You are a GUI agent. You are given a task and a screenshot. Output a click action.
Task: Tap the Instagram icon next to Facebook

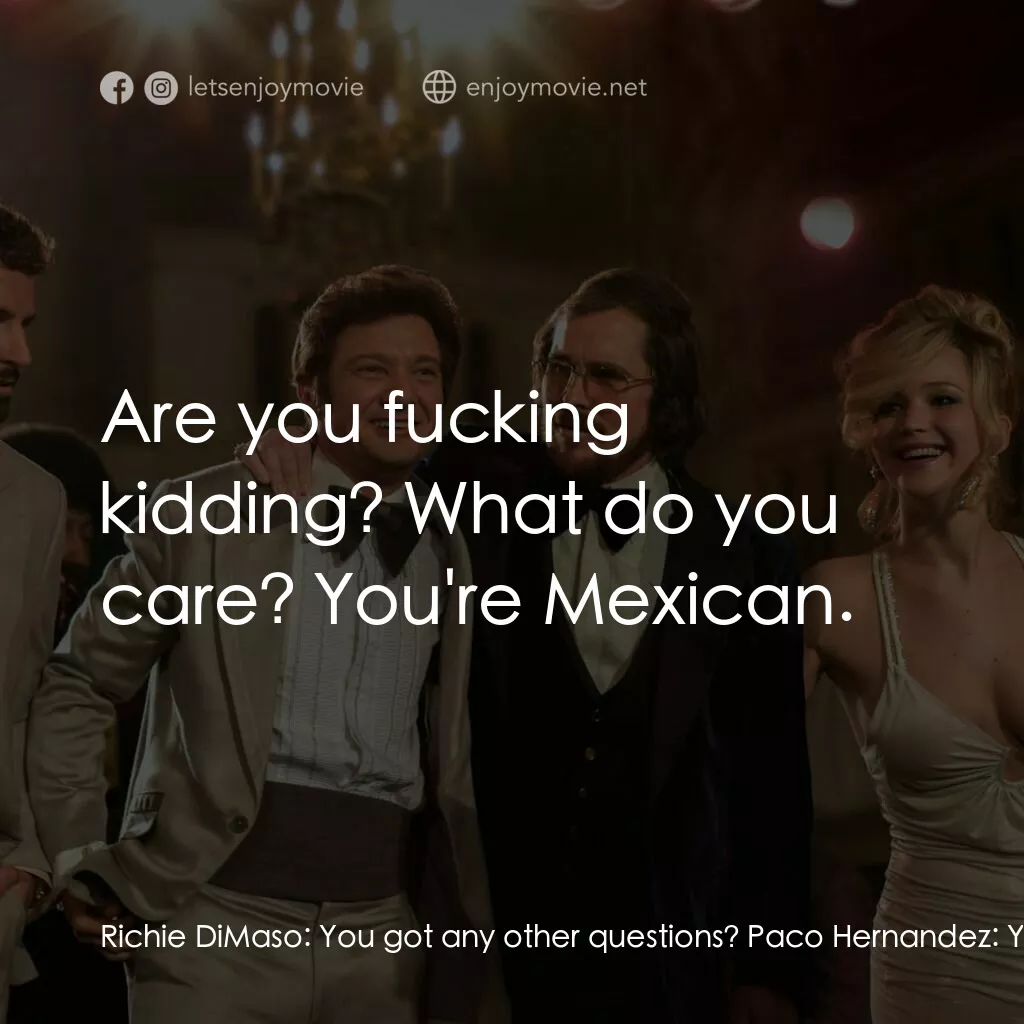pyautogui.click(x=161, y=88)
